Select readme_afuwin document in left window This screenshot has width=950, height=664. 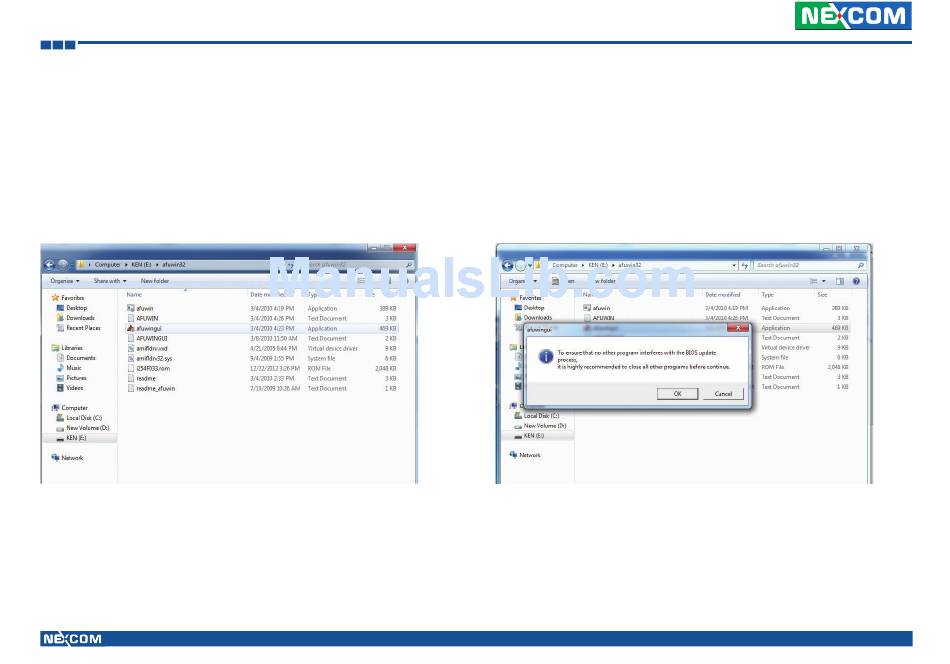tap(155, 388)
